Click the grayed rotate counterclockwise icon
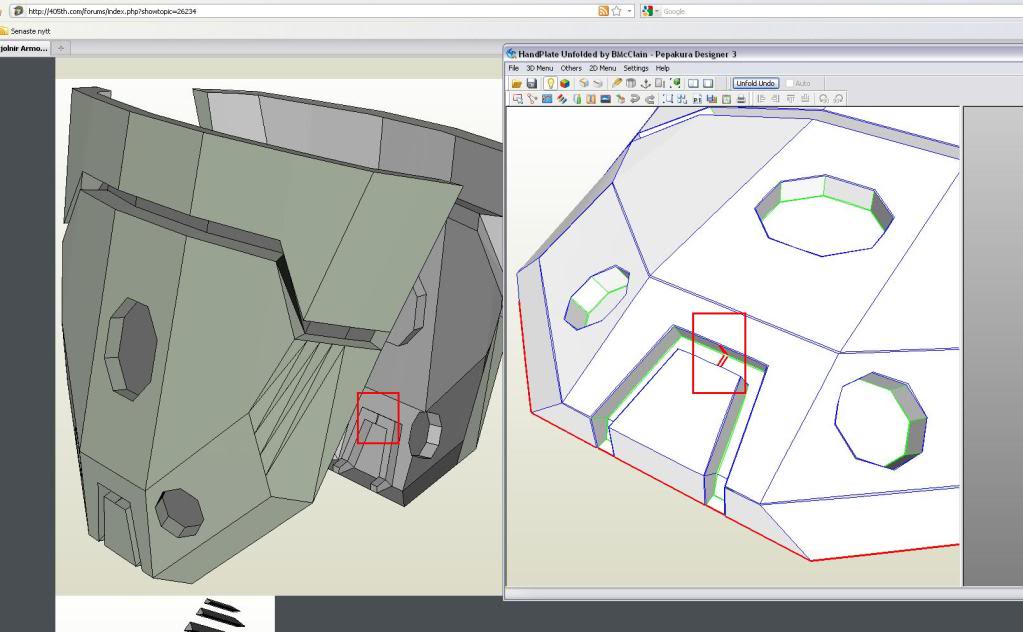Viewport: 1023px width, 632px height. (x=823, y=99)
